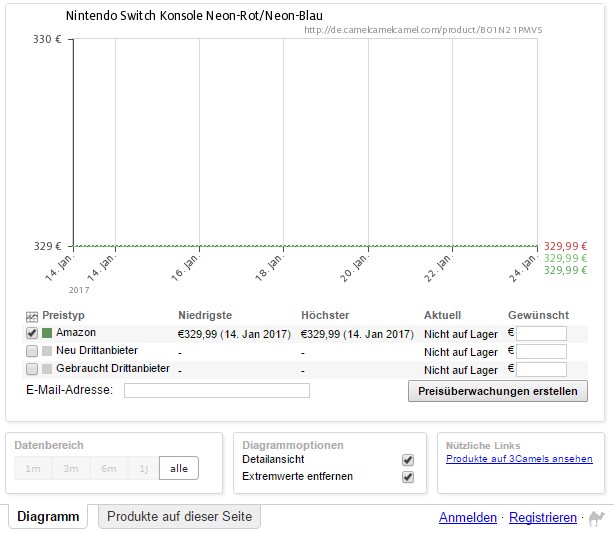This screenshot has height=533, width=614.
Task: Open the Anmelden link
Action: click(468, 518)
